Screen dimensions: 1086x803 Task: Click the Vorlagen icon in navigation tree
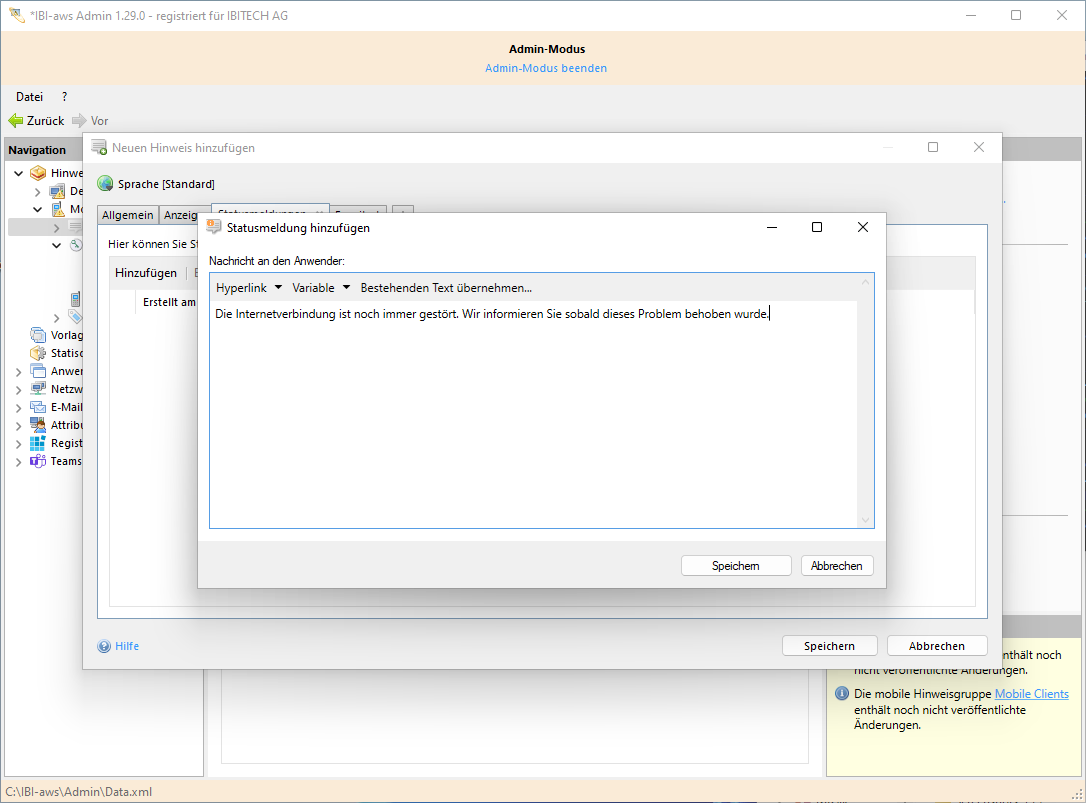coord(38,335)
